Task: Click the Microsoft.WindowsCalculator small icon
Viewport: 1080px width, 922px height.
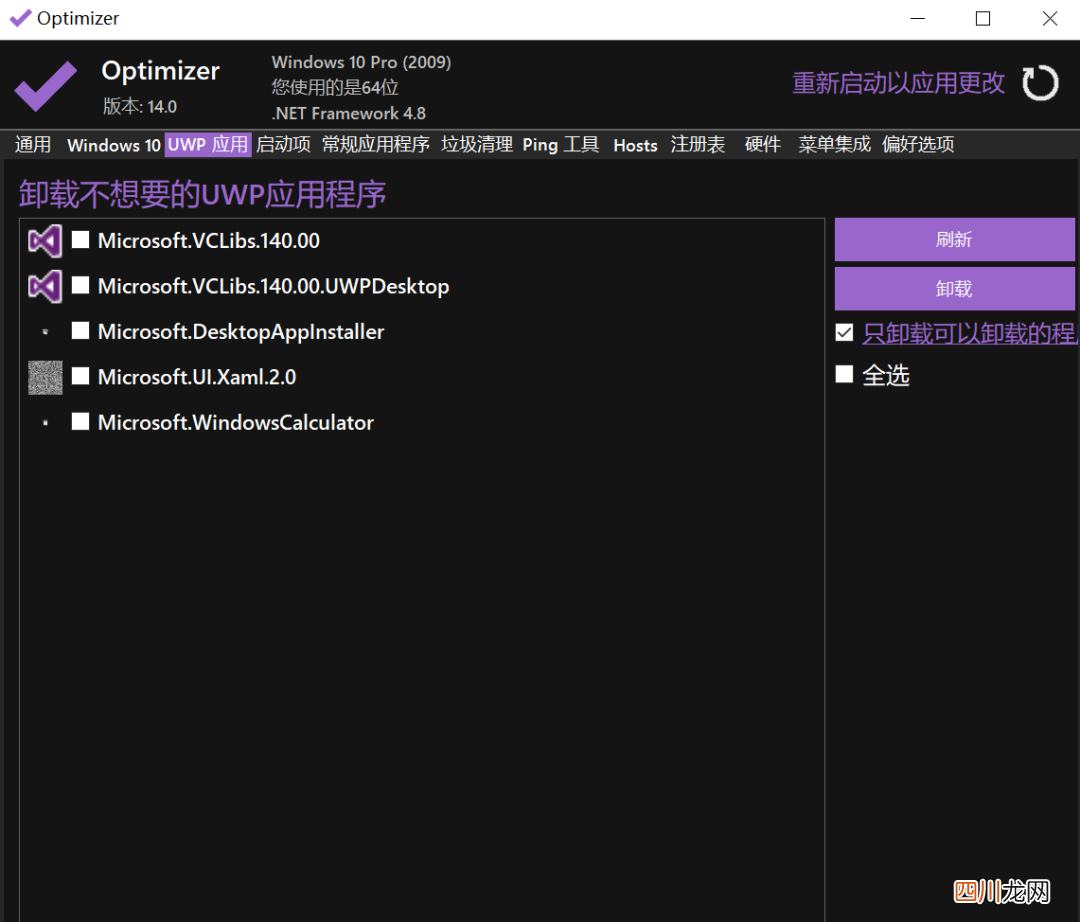Action: tap(45, 423)
